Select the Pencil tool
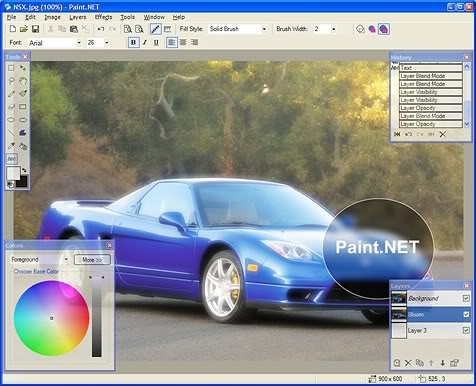This screenshot has height=386, width=476. pyautogui.click(x=11, y=94)
